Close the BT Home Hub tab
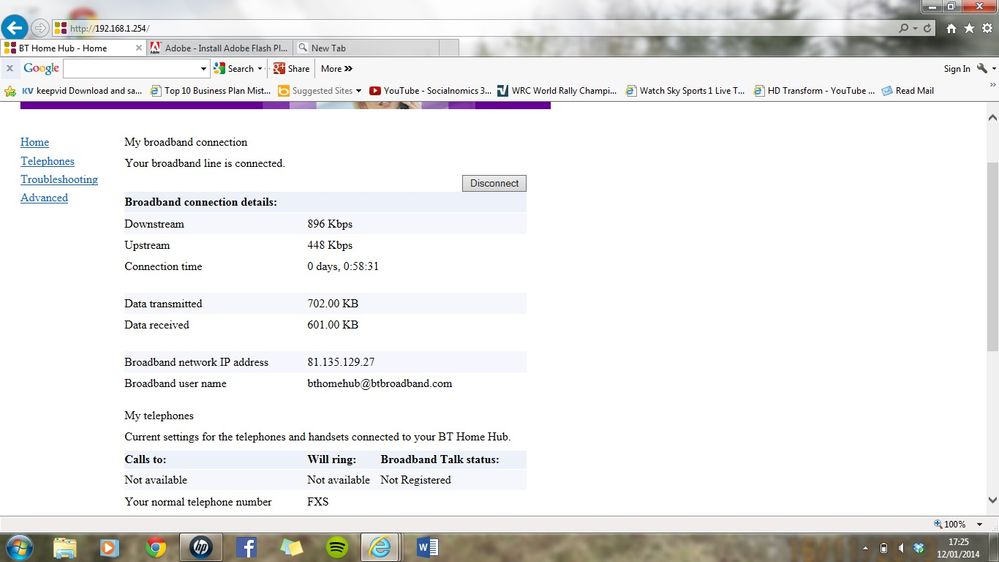The image size is (999, 562). (x=139, y=48)
